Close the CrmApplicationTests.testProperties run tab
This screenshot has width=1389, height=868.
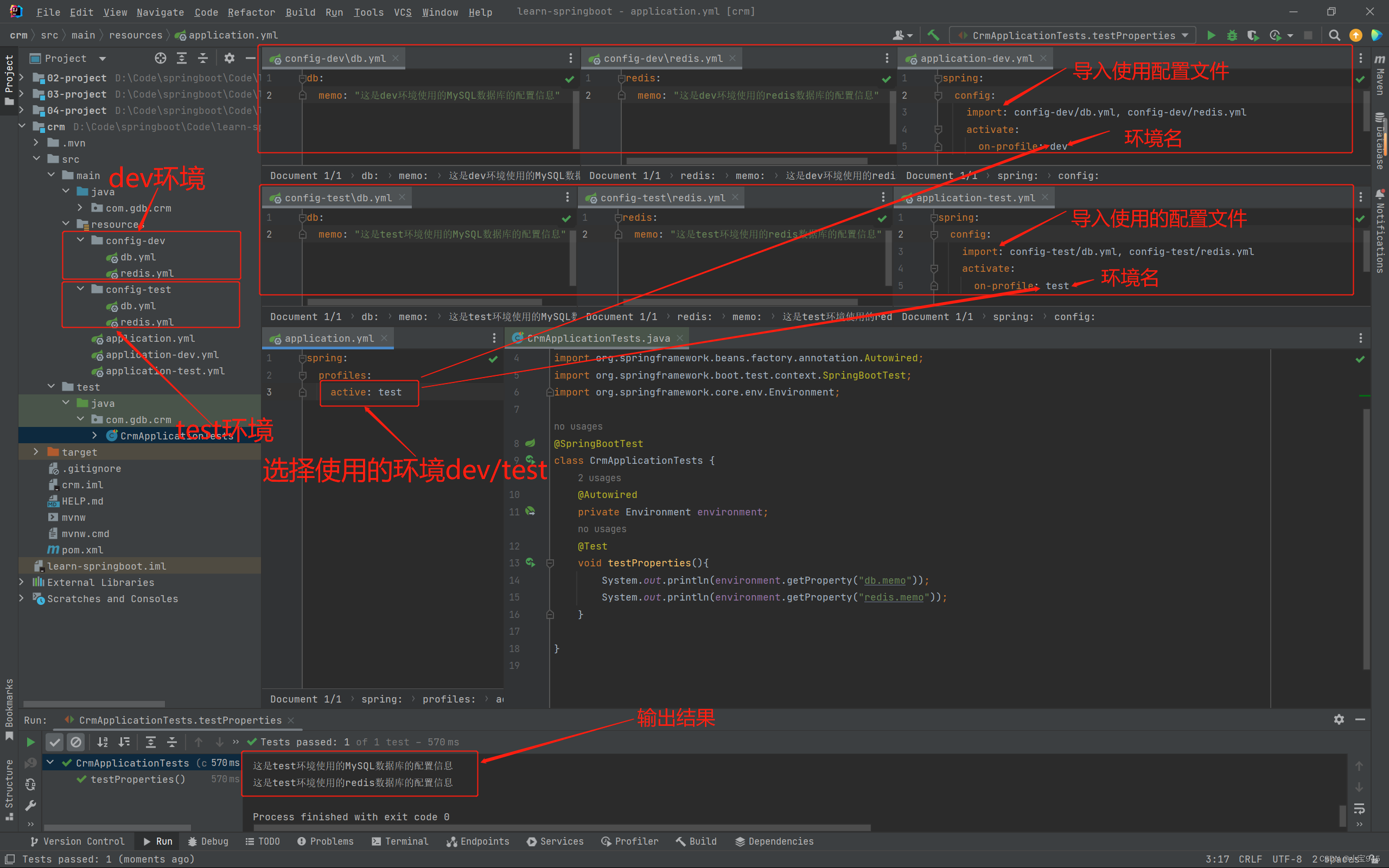(x=291, y=720)
